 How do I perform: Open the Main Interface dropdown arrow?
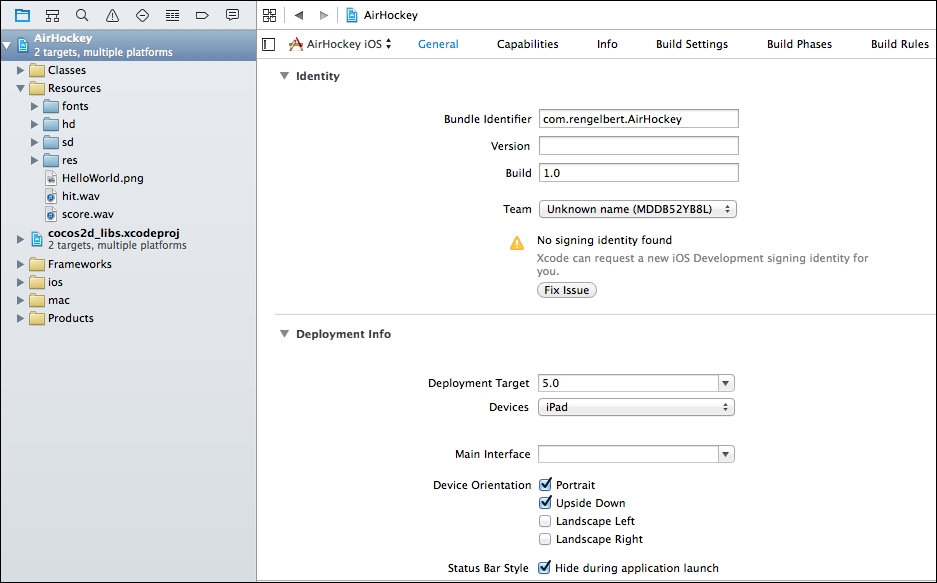point(725,454)
